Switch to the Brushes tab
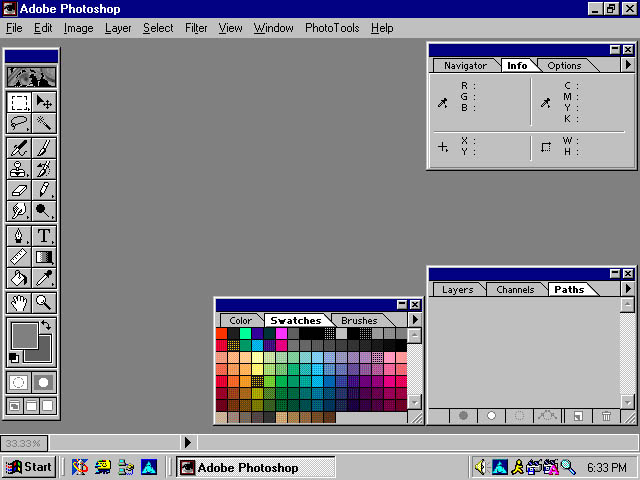Image resolution: width=640 pixels, height=480 pixels. (359, 320)
